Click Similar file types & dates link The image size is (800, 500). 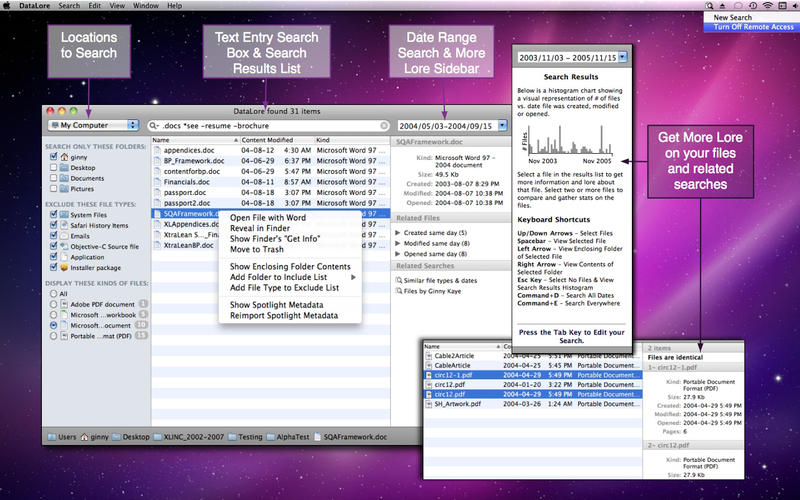[x=440, y=280]
